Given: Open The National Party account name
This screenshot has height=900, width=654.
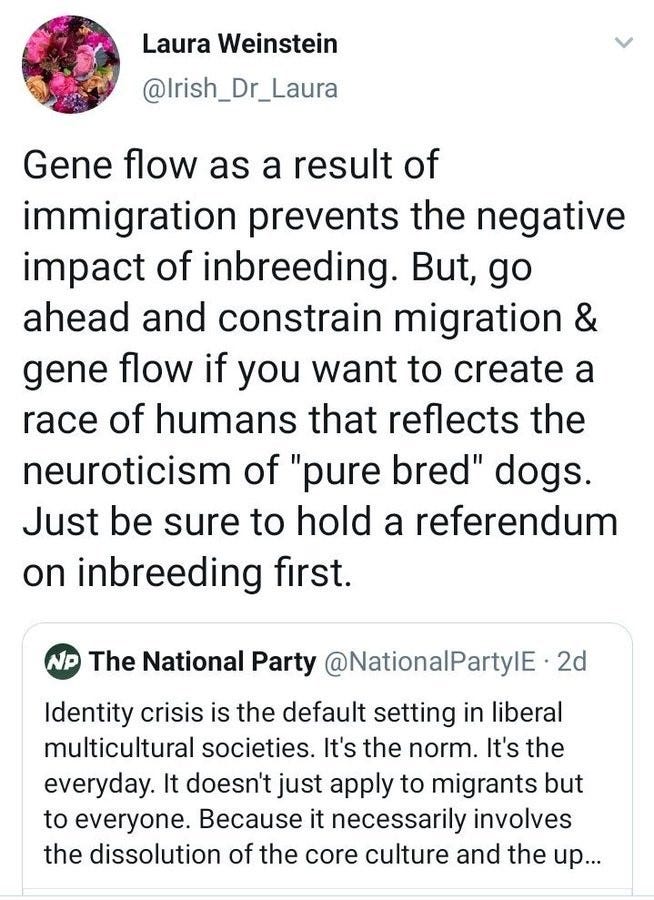Looking at the screenshot, I should pos(202,662).
